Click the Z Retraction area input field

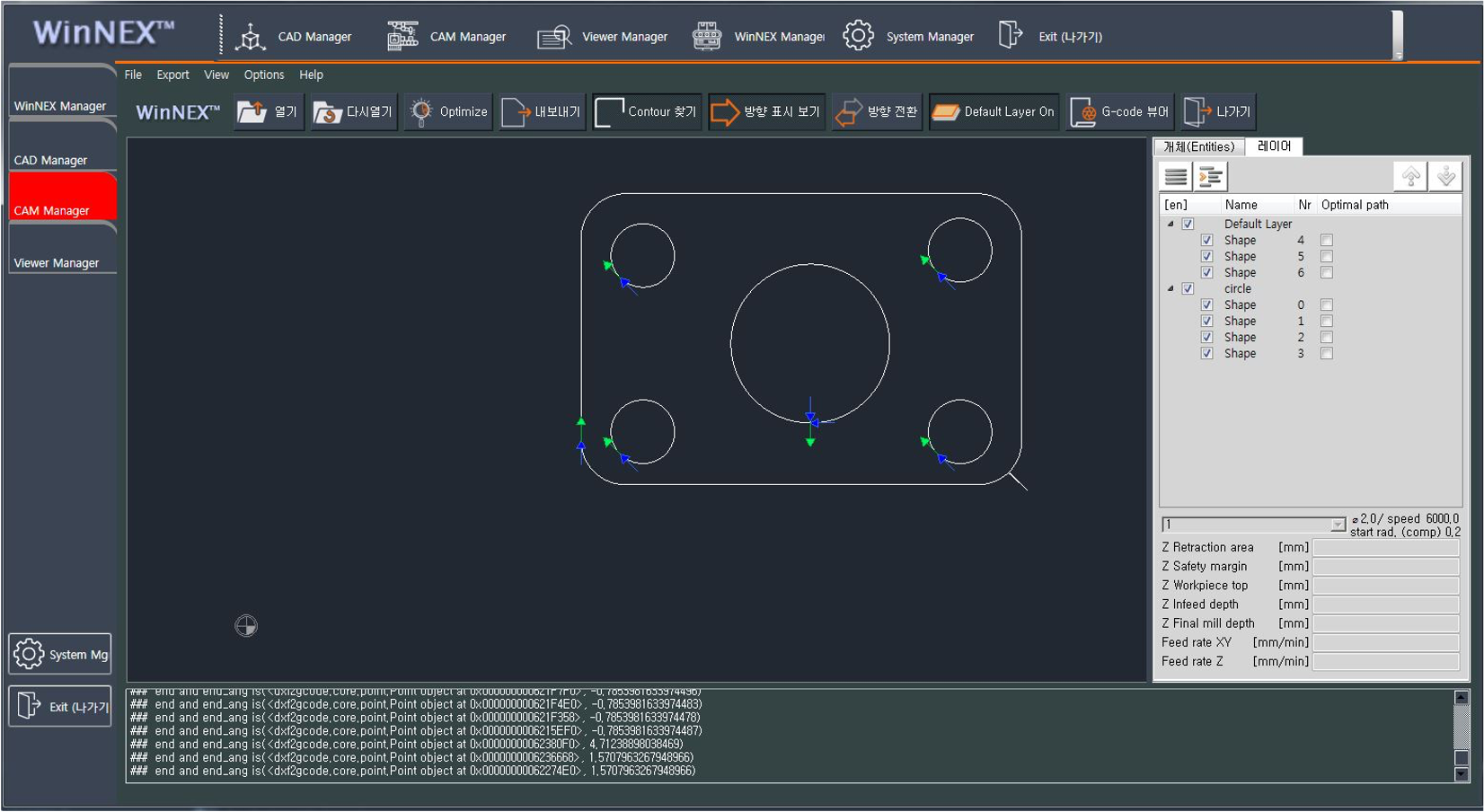(x=1385, y=547)
